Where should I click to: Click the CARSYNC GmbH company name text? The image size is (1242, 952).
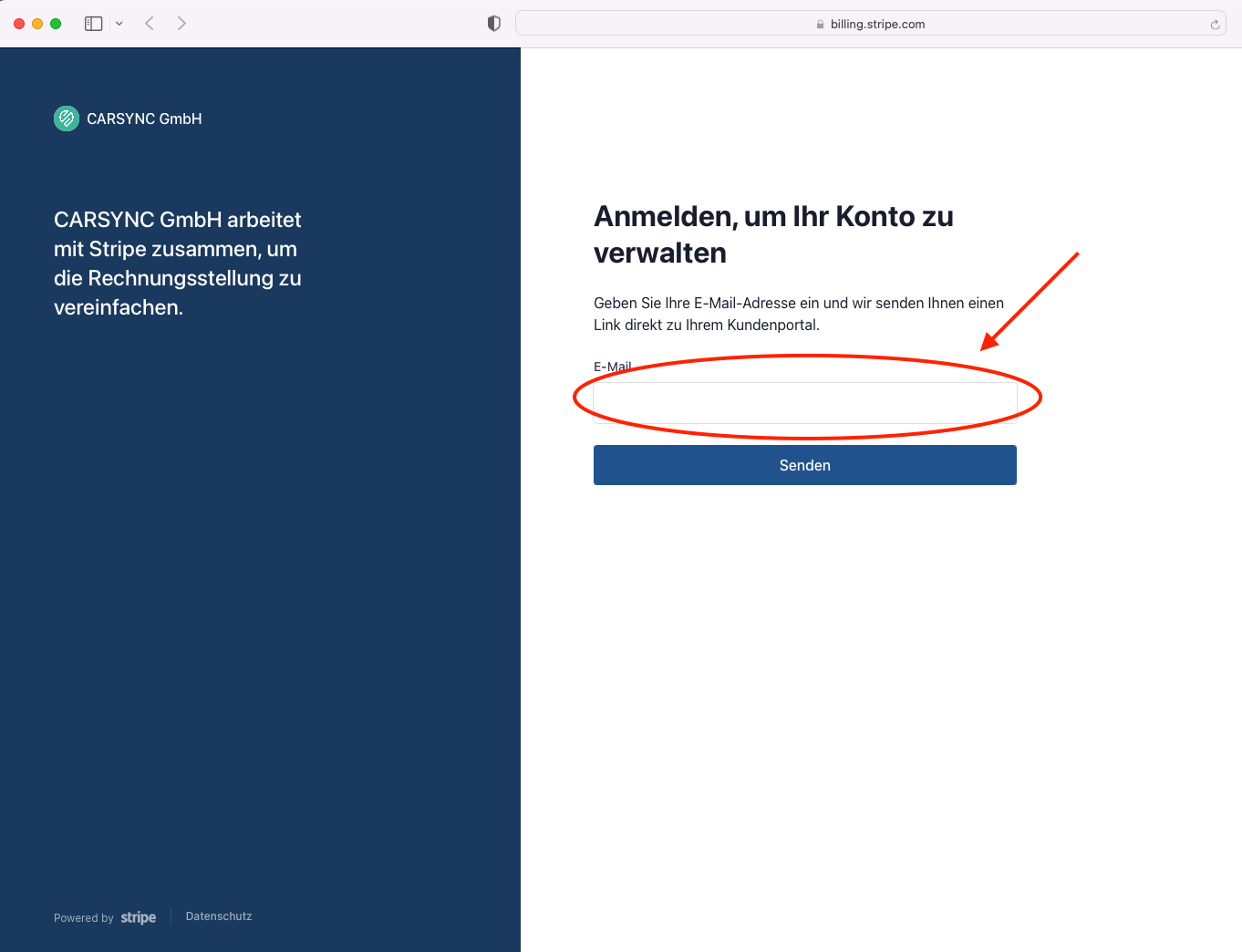pos(144,119)
